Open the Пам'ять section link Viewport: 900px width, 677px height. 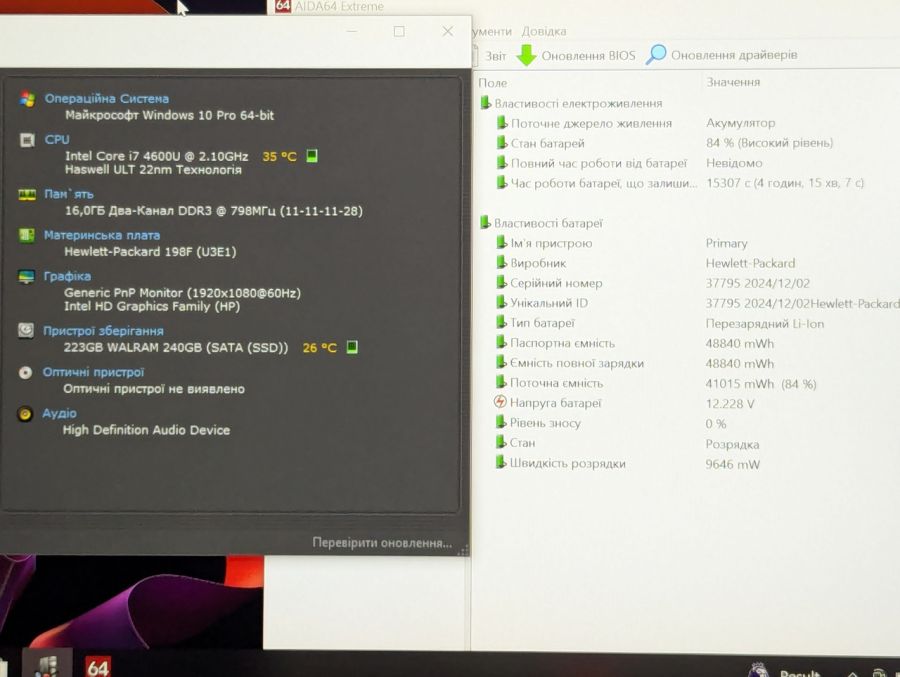[x=69, y=194]
